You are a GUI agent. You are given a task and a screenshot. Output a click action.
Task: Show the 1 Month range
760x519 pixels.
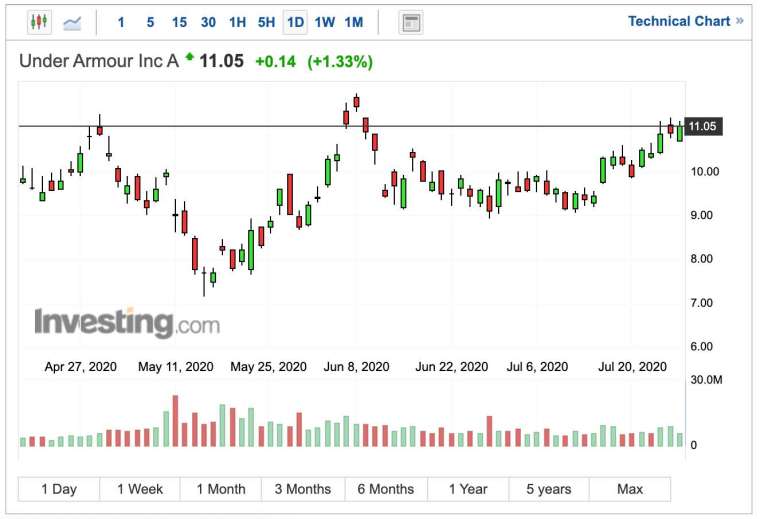point(221,489)
